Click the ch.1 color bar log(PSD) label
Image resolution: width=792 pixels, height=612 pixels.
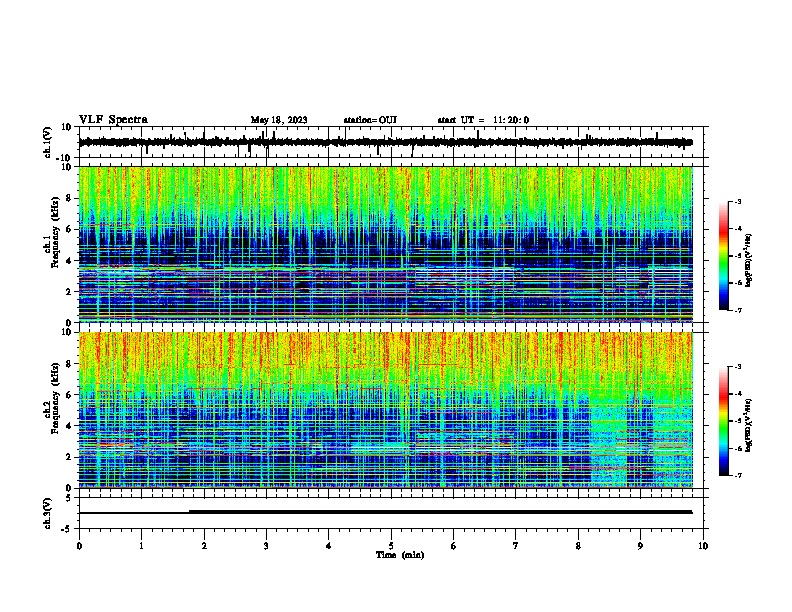tap(748, 260)
